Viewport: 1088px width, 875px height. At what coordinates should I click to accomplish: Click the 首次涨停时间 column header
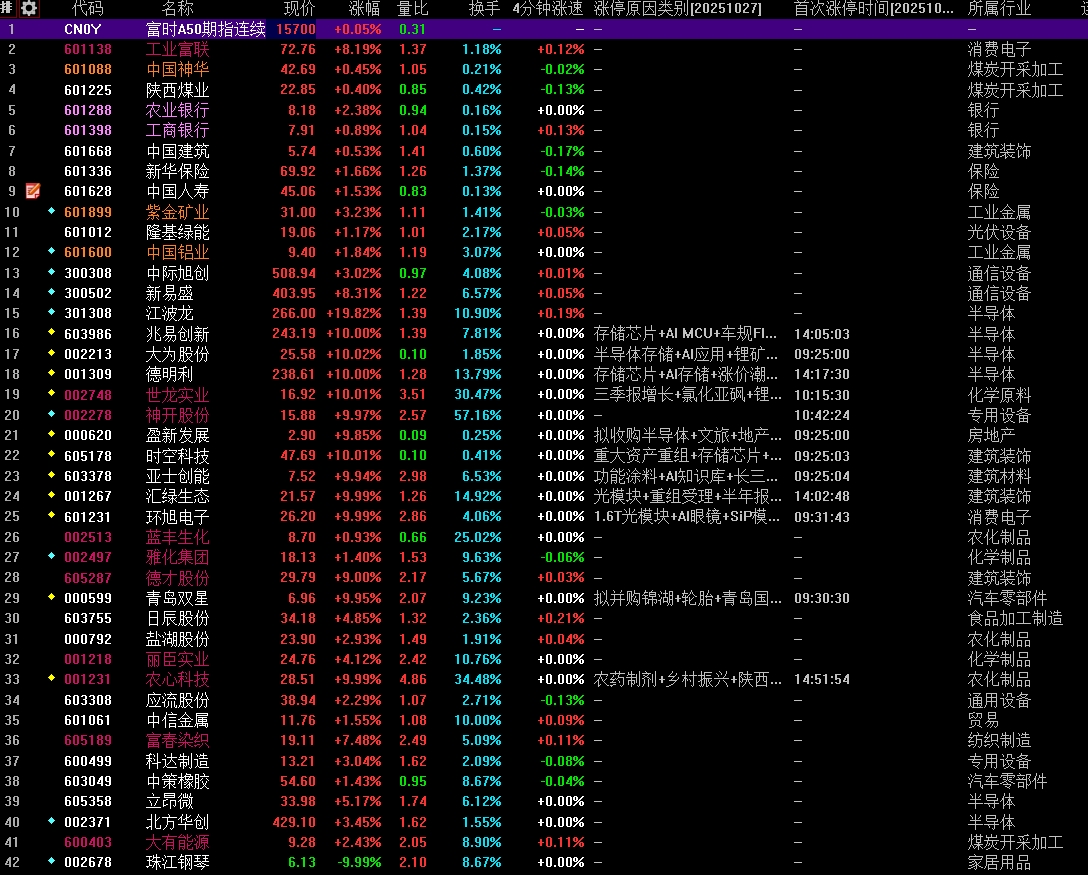(874, 8)
